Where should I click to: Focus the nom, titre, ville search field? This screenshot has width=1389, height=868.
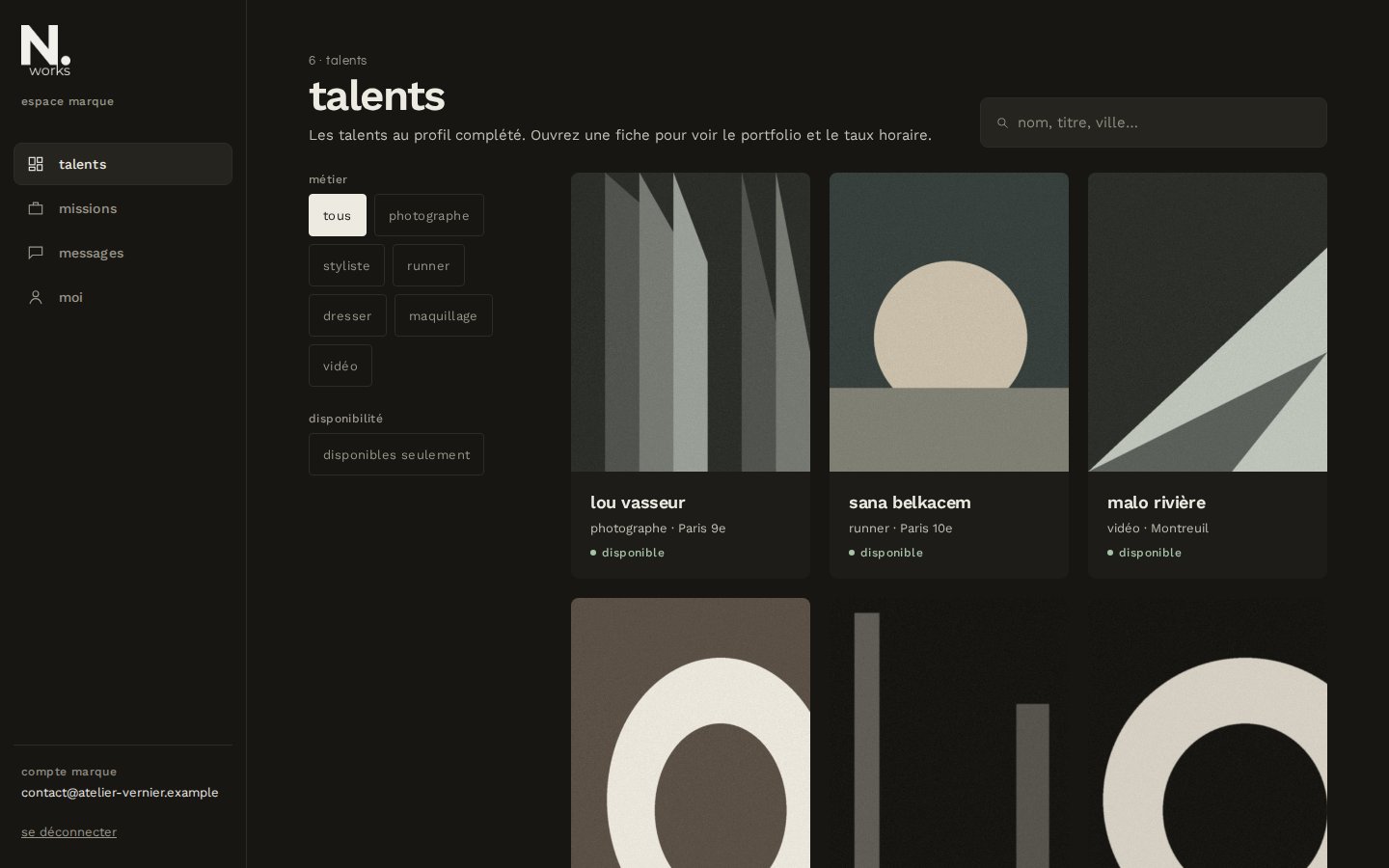coord(1154,122)
